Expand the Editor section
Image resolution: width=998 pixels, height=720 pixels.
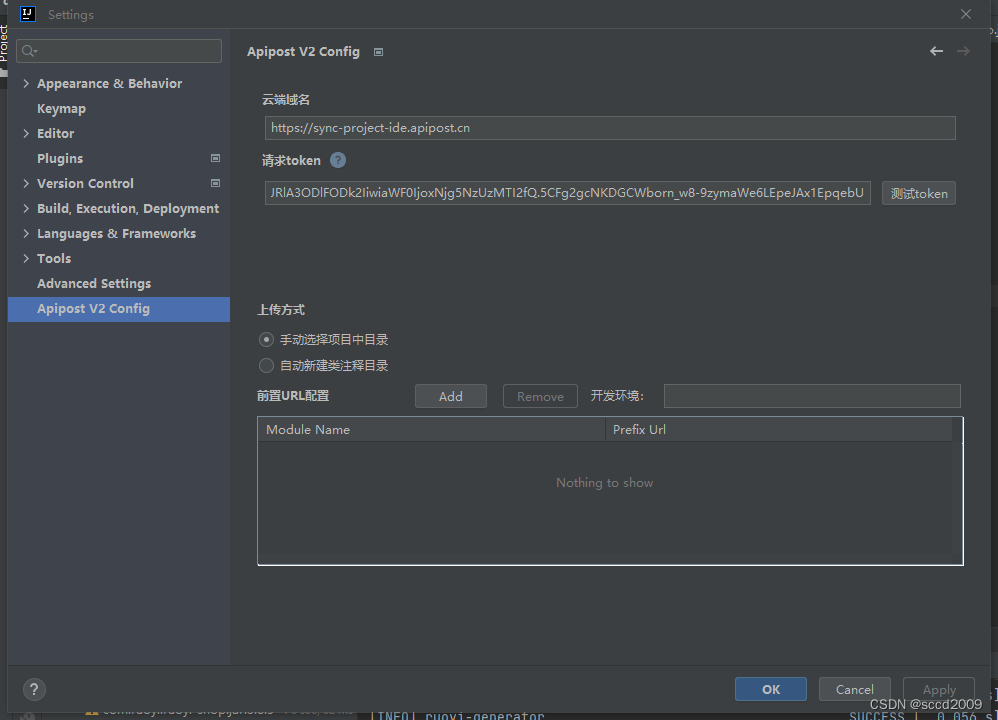coord(26,133)
